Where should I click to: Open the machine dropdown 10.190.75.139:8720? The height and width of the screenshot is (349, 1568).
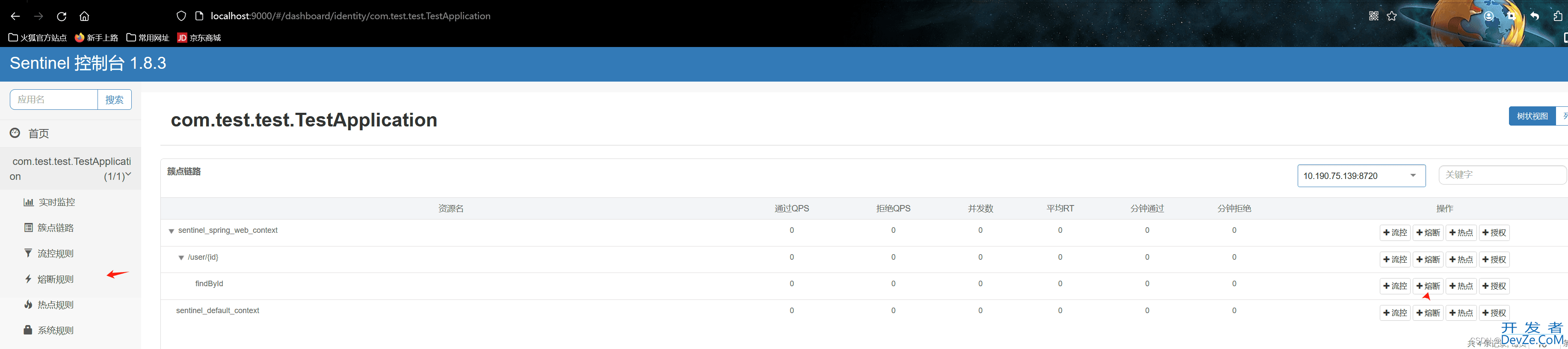[1361, 176]
